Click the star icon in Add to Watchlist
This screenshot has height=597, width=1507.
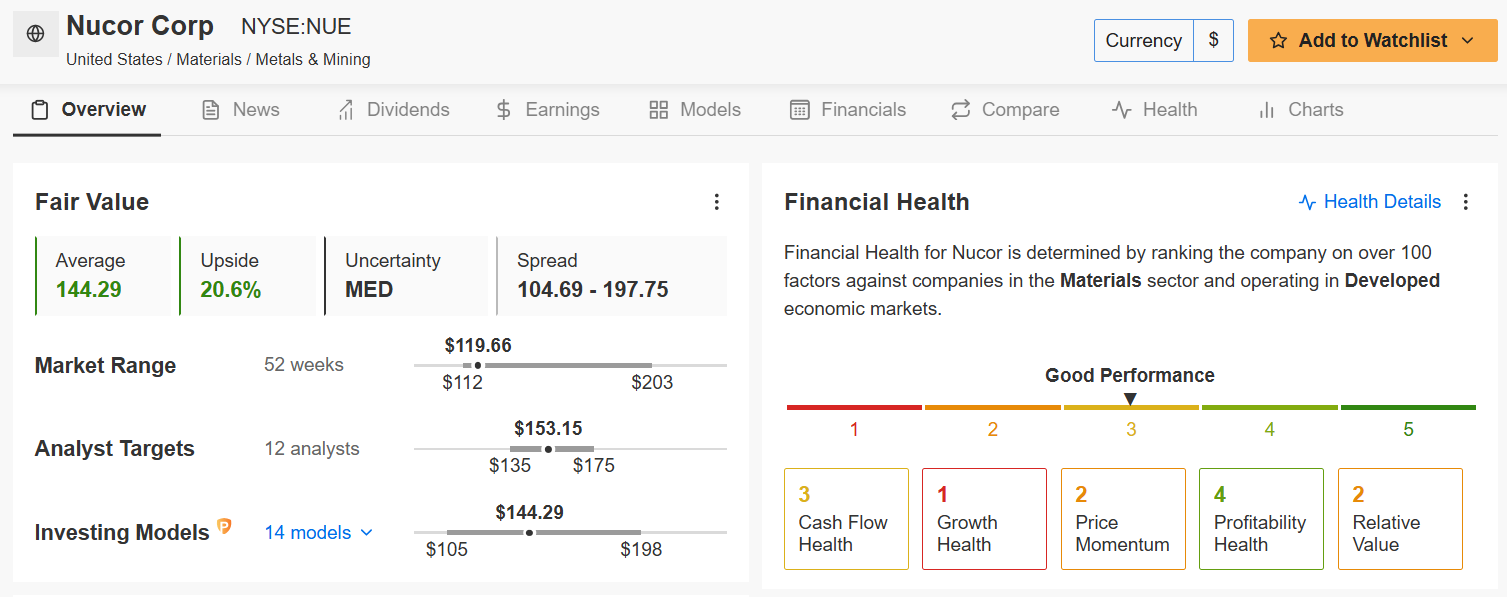(1278, 41)
